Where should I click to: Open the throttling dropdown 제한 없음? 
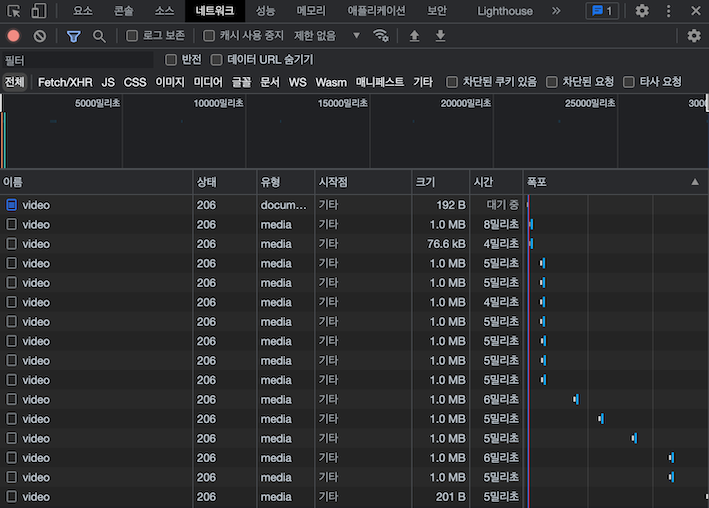(x=327, y=36)
